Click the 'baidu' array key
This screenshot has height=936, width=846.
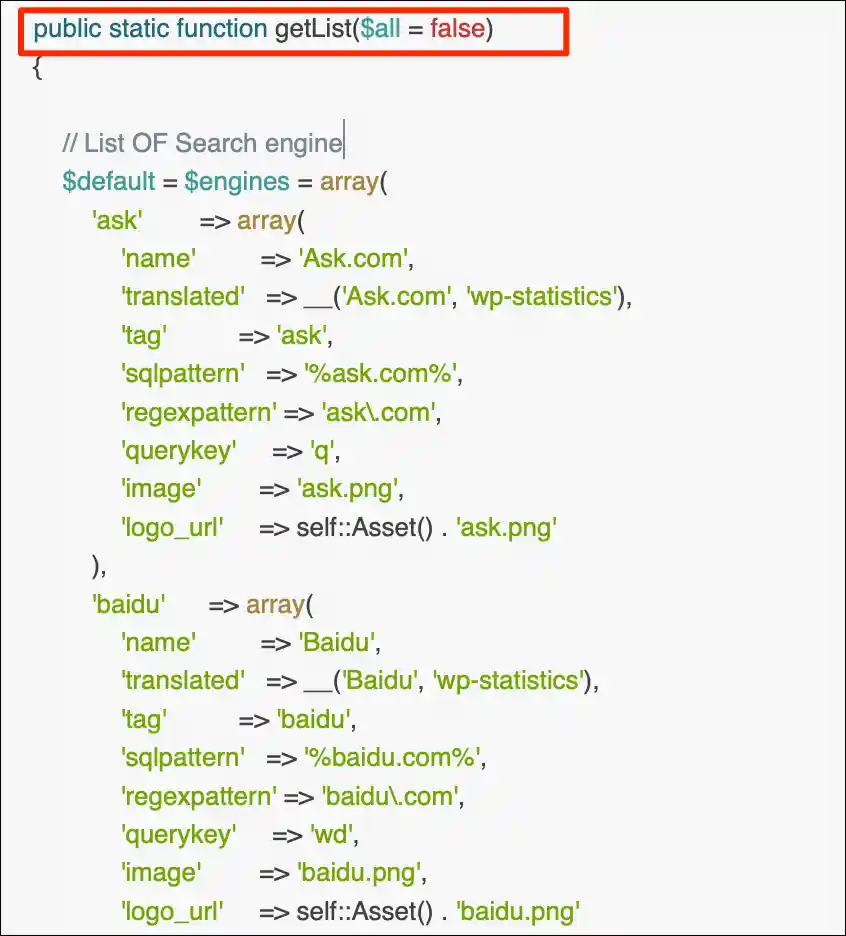(x=129, y=605)
